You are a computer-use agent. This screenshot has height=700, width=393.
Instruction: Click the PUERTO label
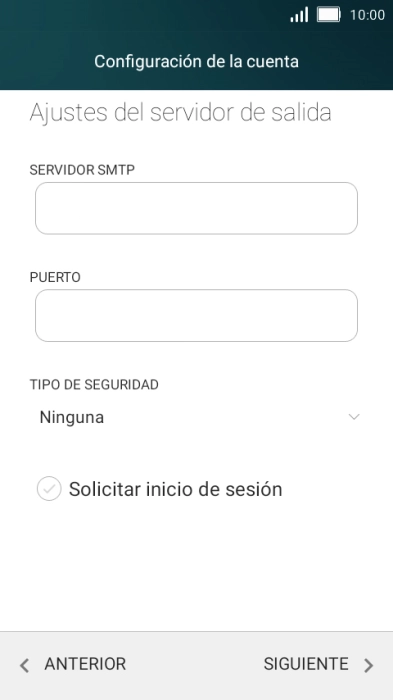55,277
